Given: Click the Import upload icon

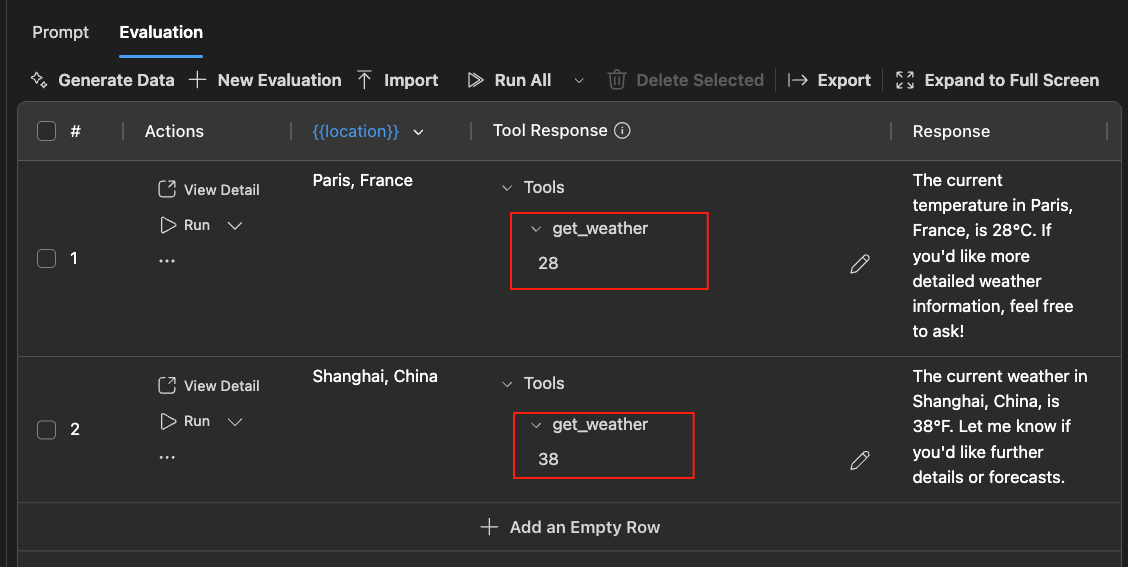Looking at the screenshot, I should [x=365, y=80].
